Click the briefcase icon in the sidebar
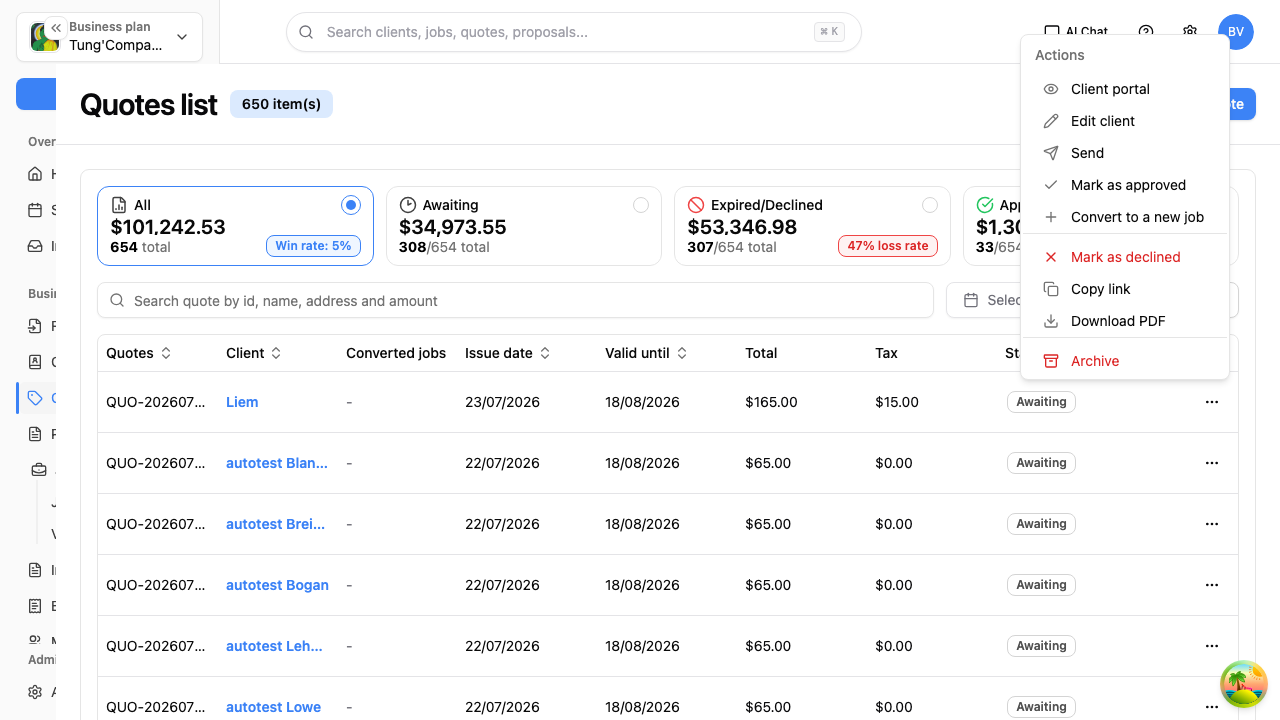 tap(39, 470)
